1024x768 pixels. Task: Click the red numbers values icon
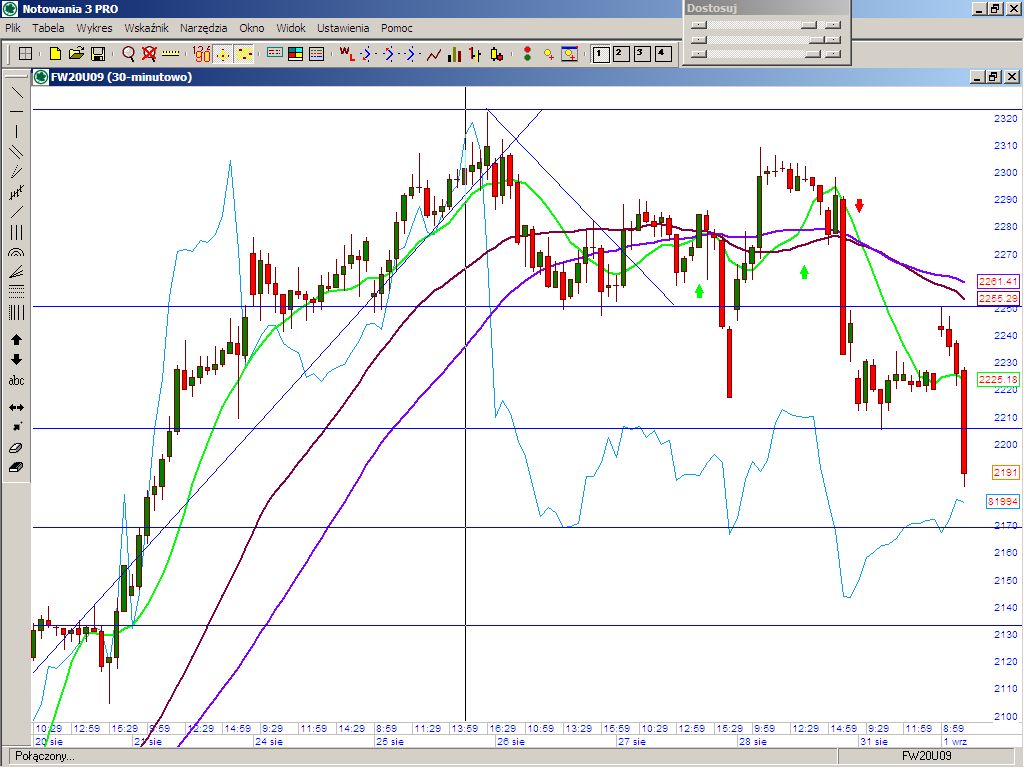pyautogui.click(x=202, y=54)
